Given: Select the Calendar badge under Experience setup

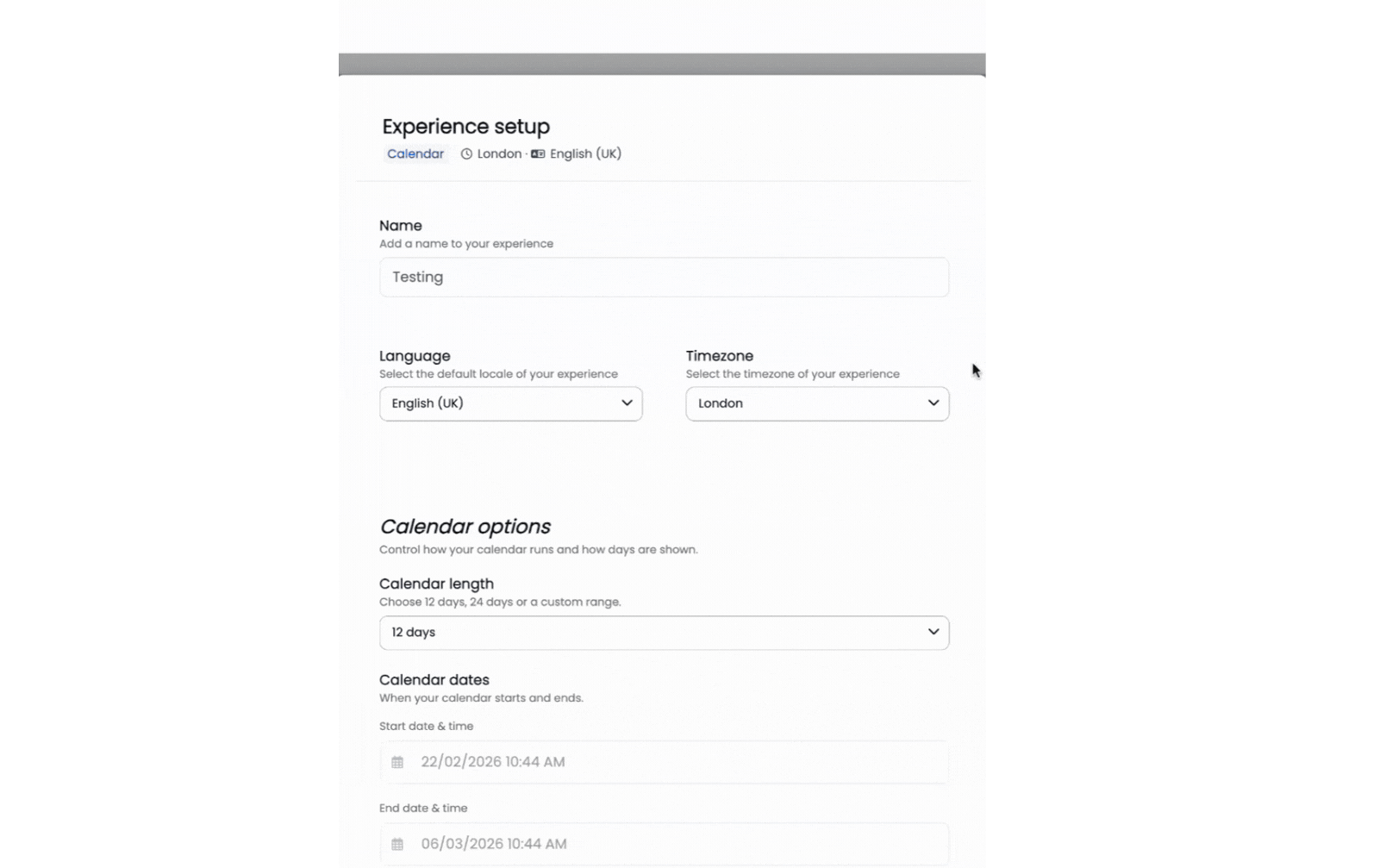Looking at the screenshot, I should (415, 154).
